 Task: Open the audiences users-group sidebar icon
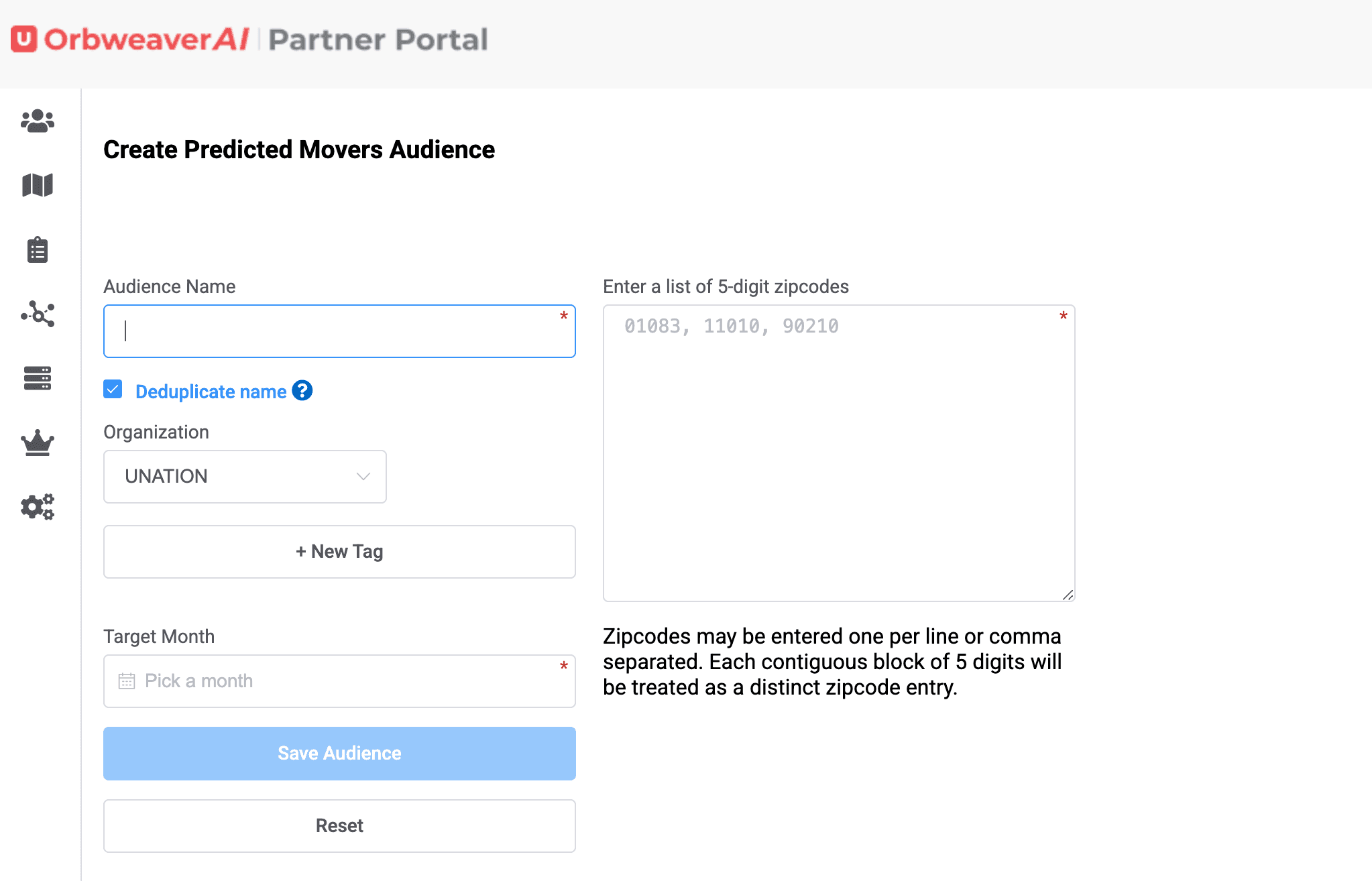(38, 121)
